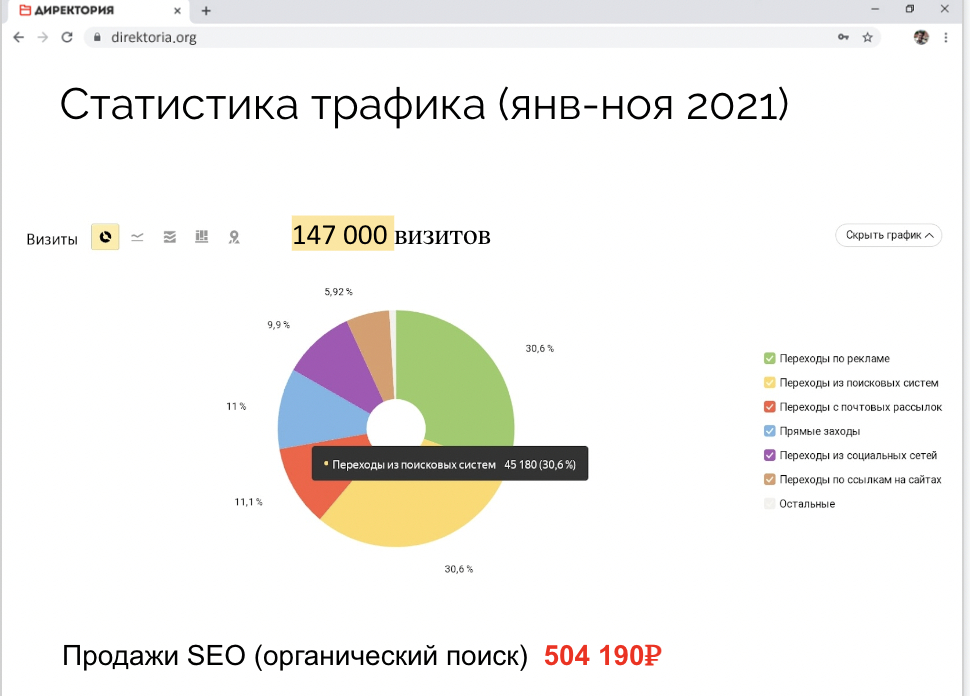Bookmark this page with the star
970x696 pixels.
point(867,37)
